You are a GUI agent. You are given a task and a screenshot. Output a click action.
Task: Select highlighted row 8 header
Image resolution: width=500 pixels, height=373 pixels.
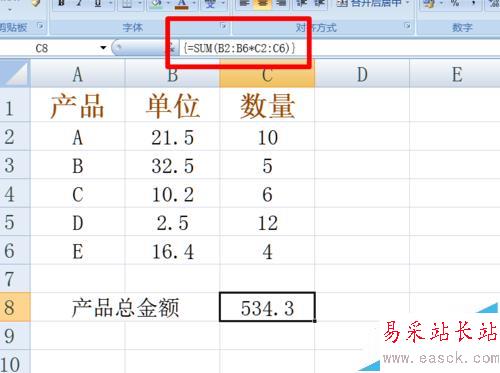point(15,307)
